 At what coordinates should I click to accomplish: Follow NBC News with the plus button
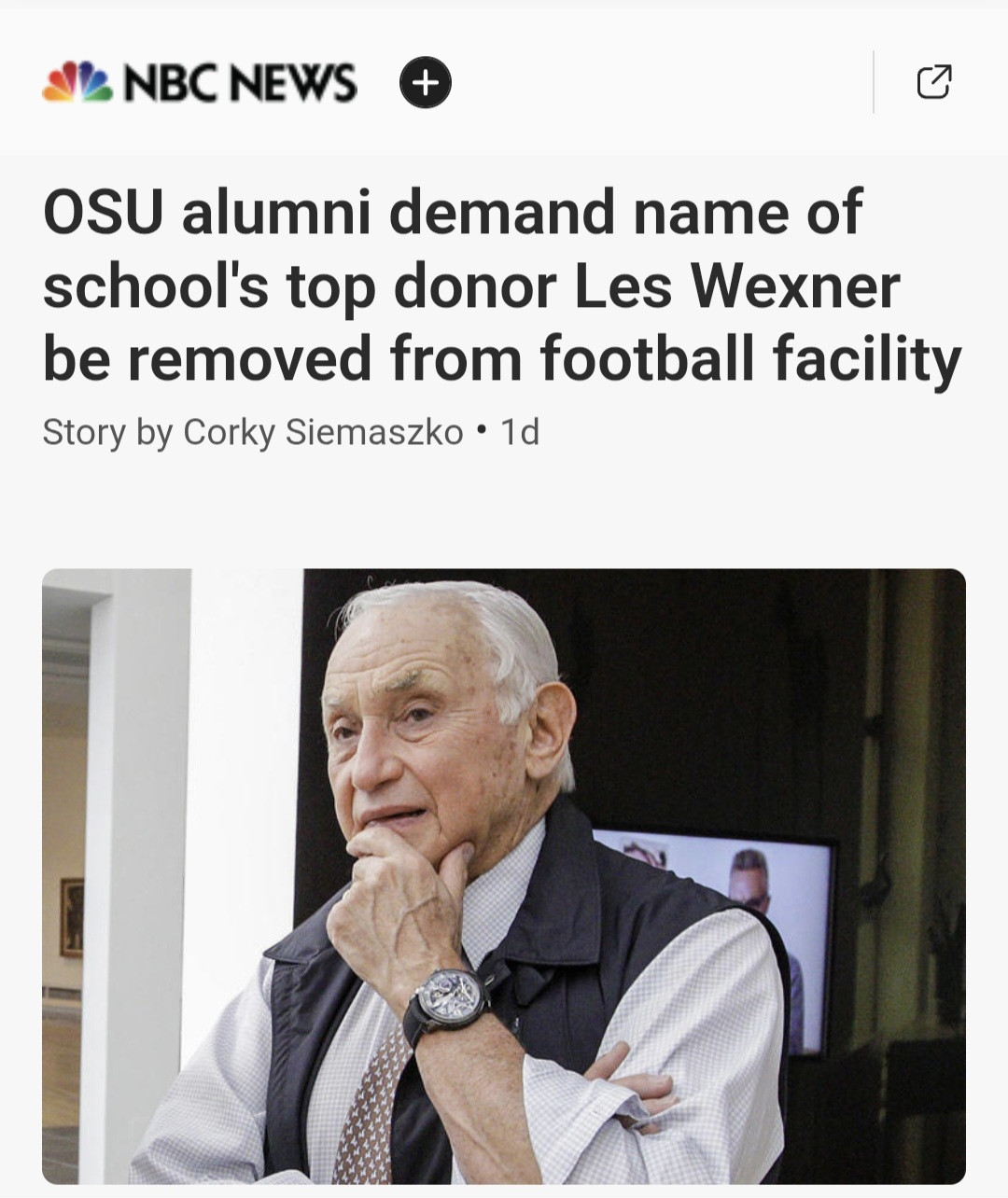pos(426,83)
